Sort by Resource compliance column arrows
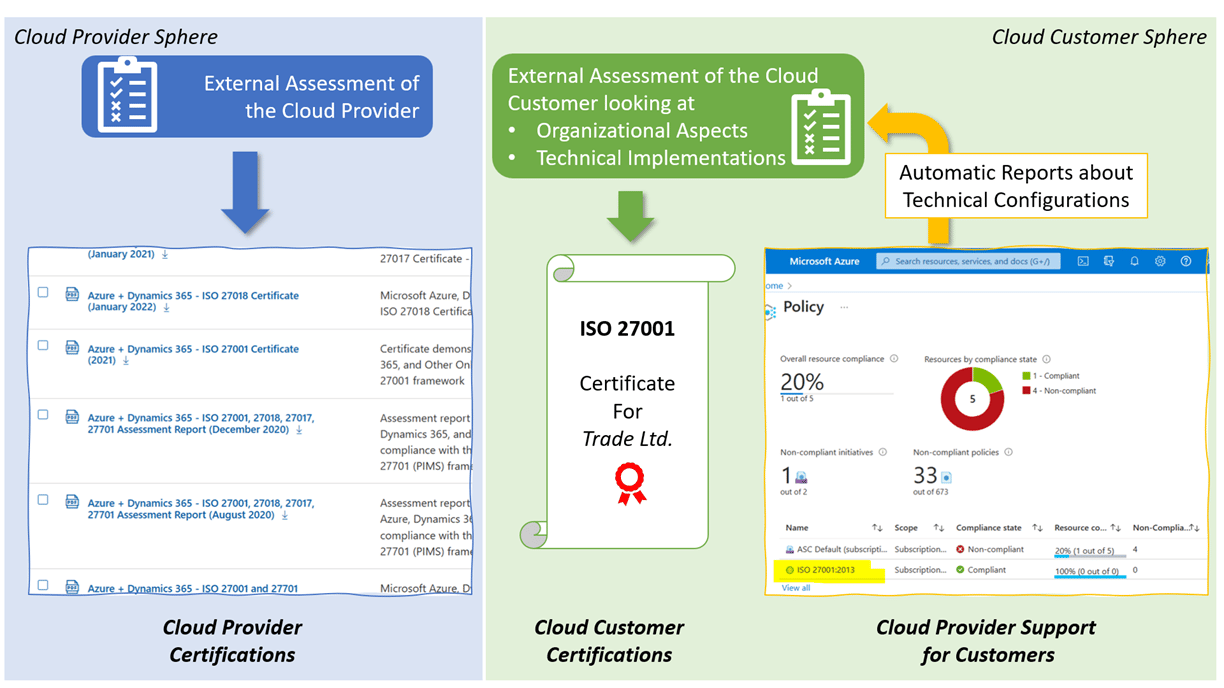 click(1117, 527)
